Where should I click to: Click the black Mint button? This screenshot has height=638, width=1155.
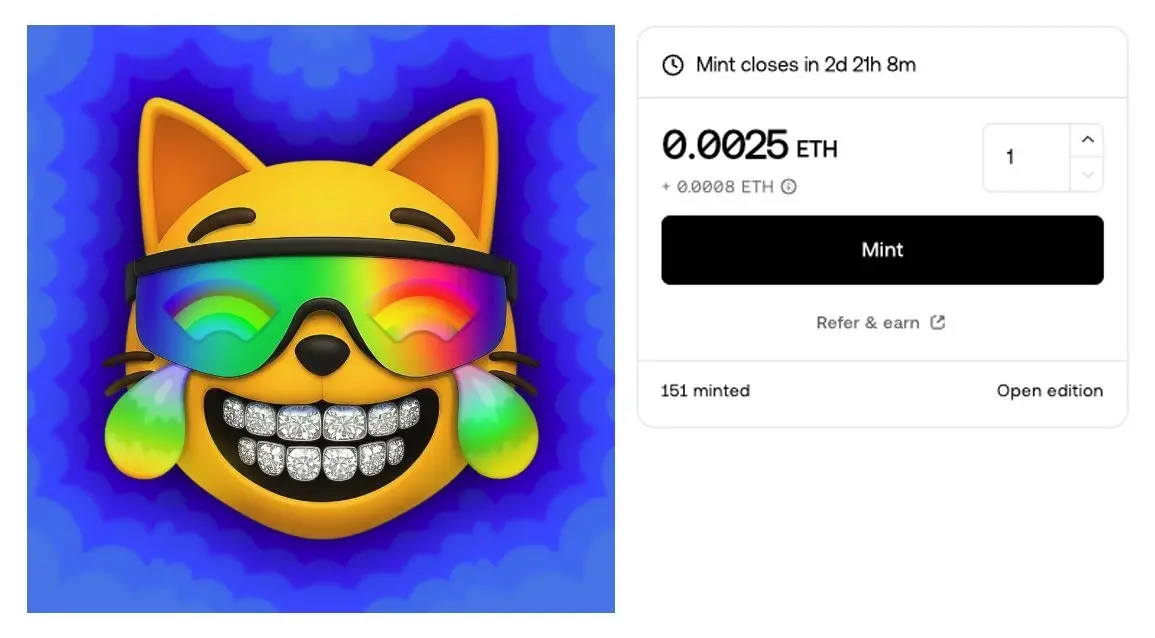[882, 250]
